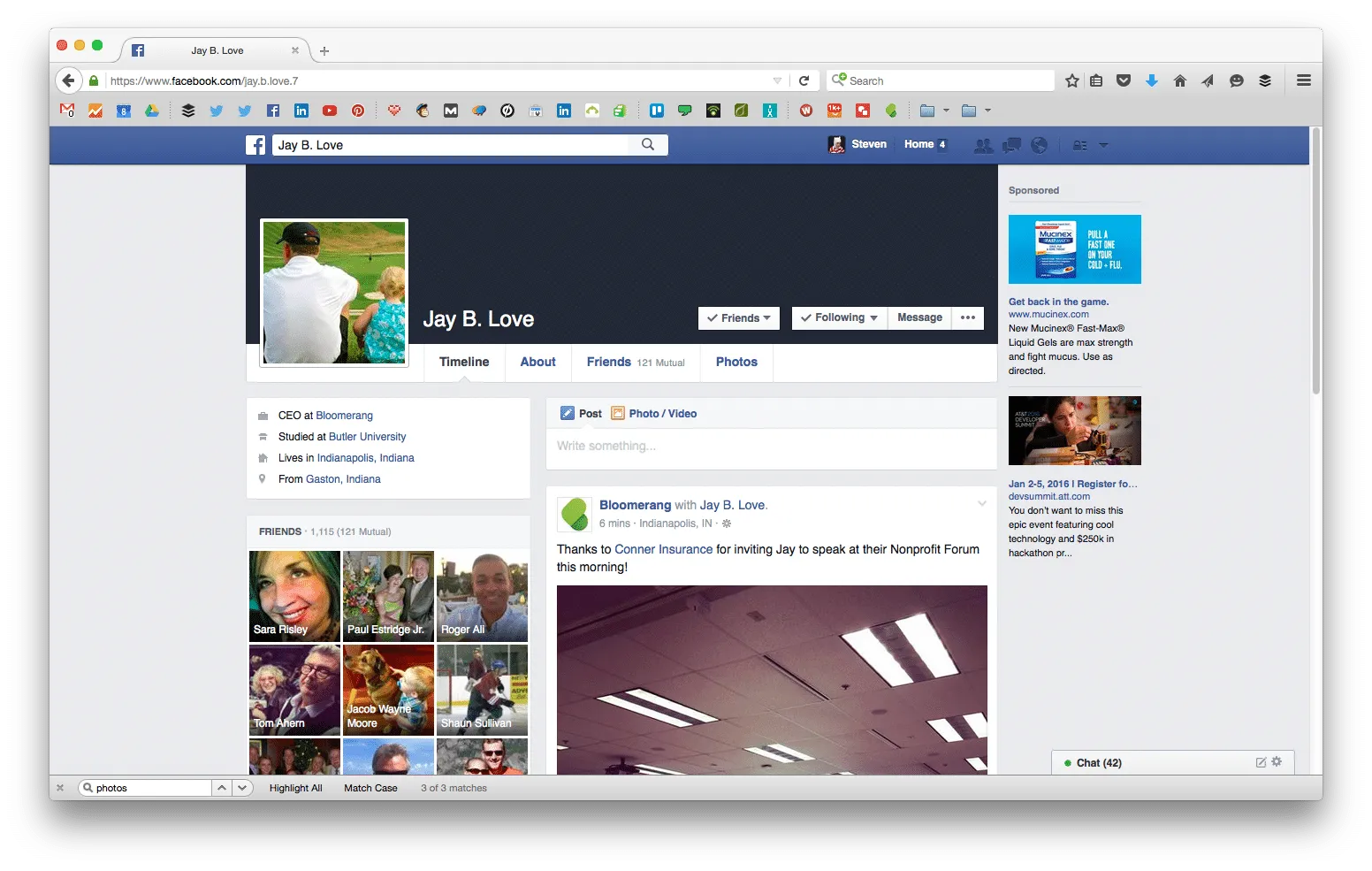The width and height of the screenshot is (1372, 871).
Task: Open the Medium 'M' bookmark
Action: click(451, 111)
